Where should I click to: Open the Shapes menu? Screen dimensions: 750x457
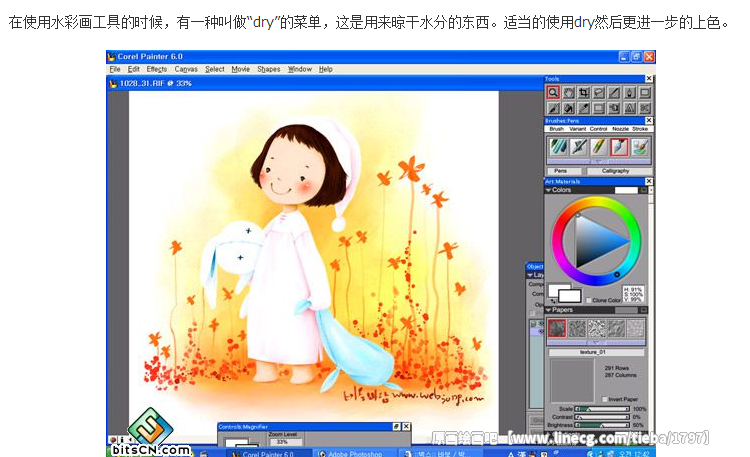[x=269, y=69]
